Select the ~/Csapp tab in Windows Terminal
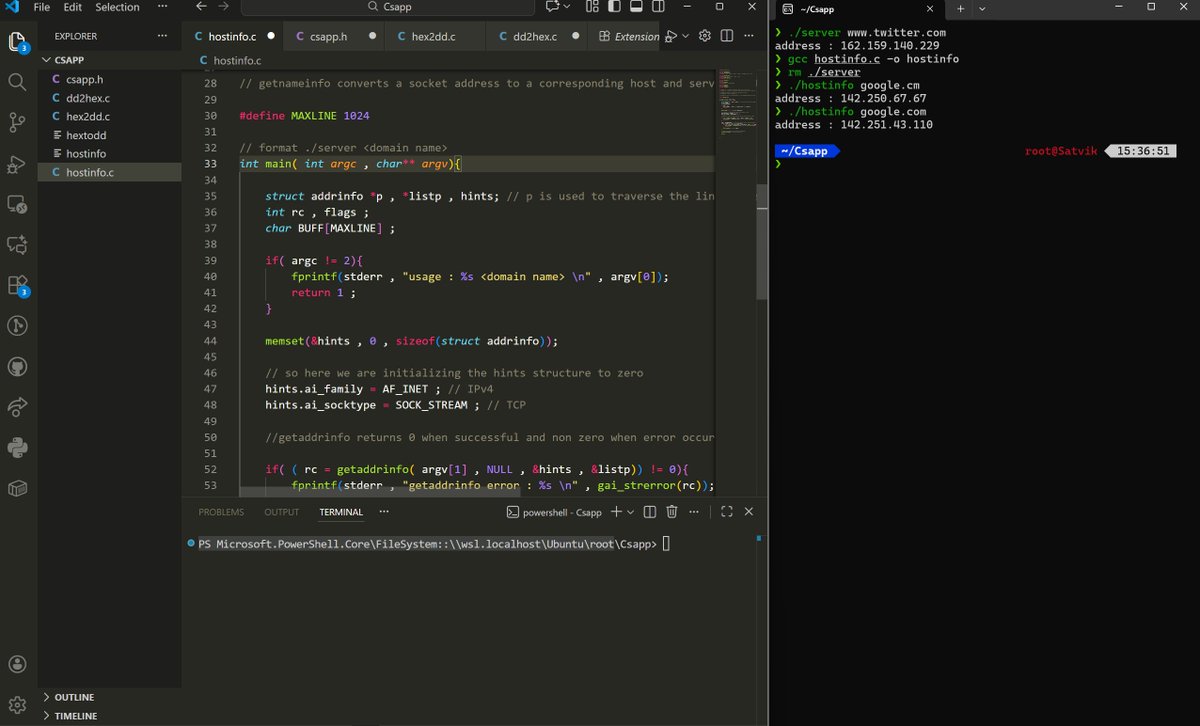 [857, 8]
